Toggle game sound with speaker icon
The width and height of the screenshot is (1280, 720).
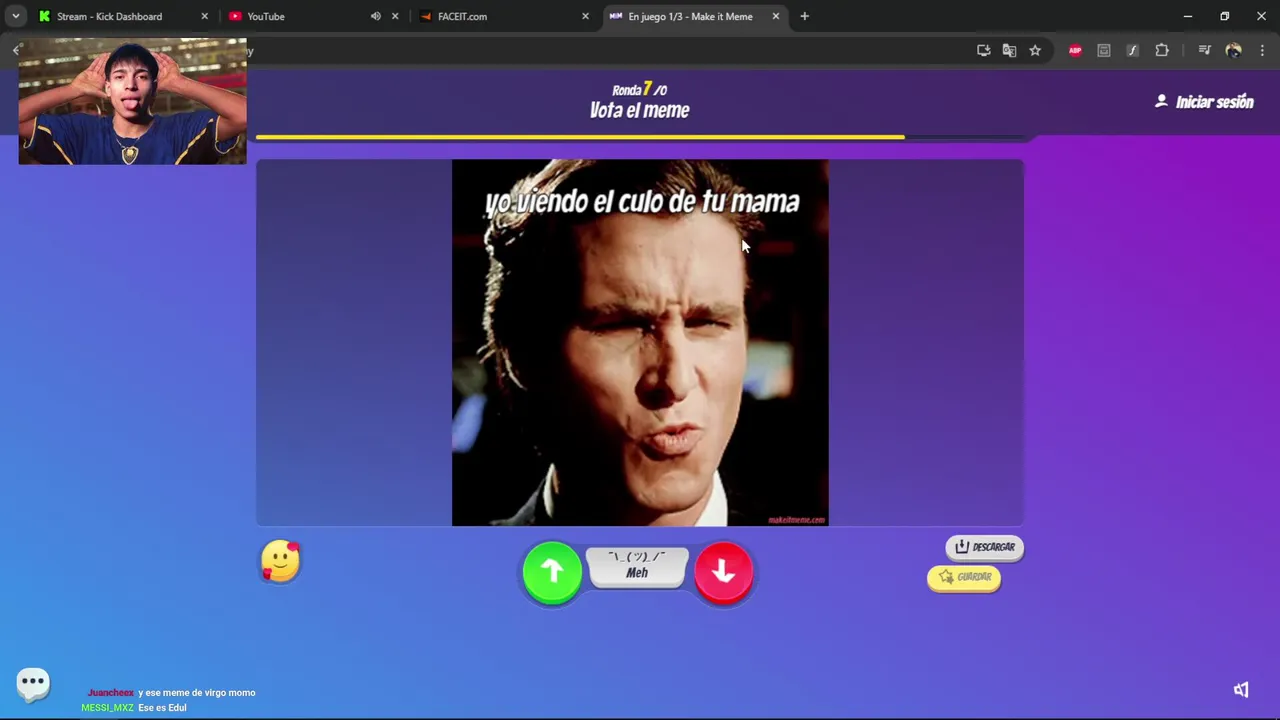tap(1241, 689)
